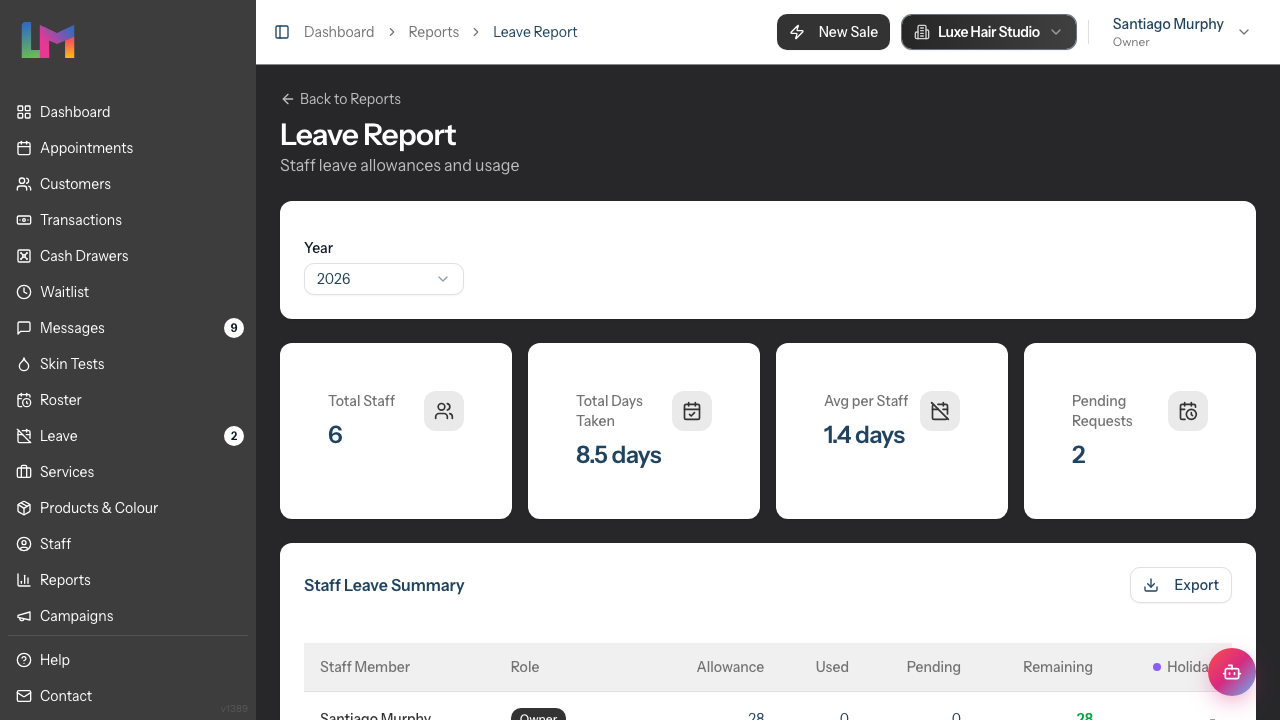The height and width of the screenshot is (720, 1280).
Task: Click the Export button
Action: [x=1181, y=585]
